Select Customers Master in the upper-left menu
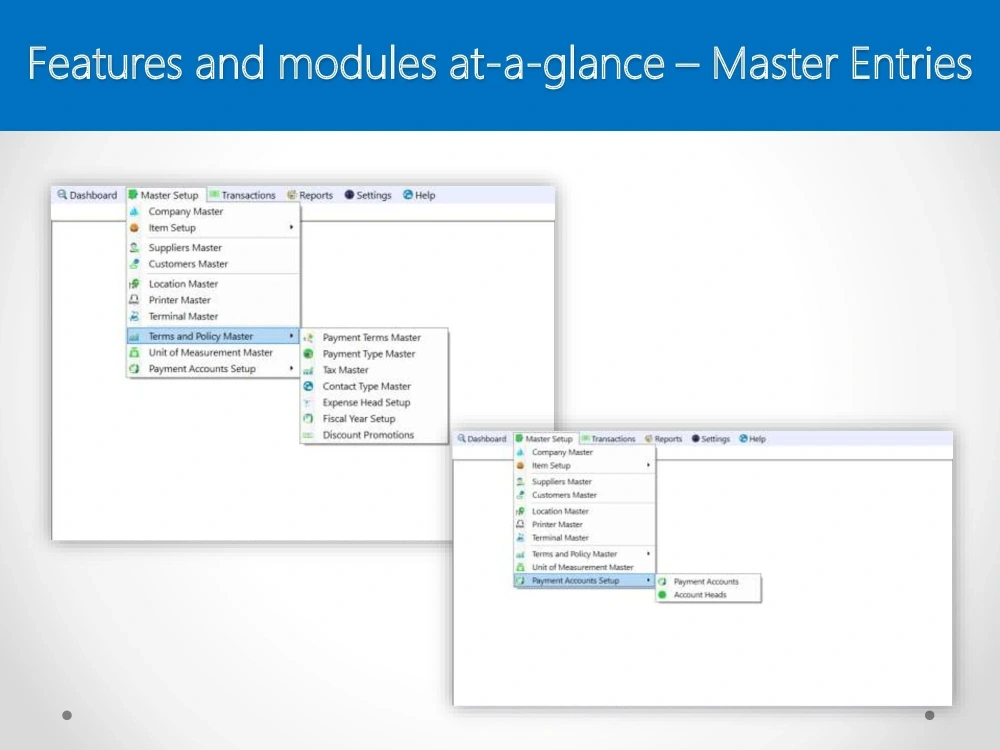The image size is (1000, 750). [x=213, y=263]
